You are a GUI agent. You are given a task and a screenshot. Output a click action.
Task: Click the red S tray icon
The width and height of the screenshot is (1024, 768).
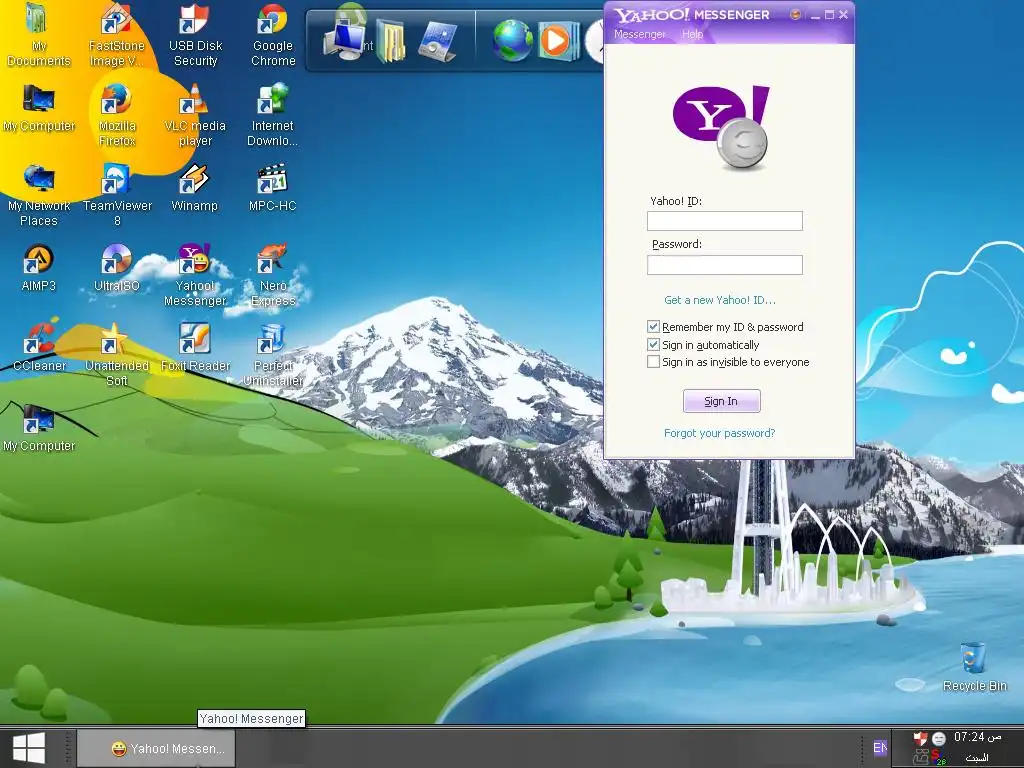pos(938,758)
